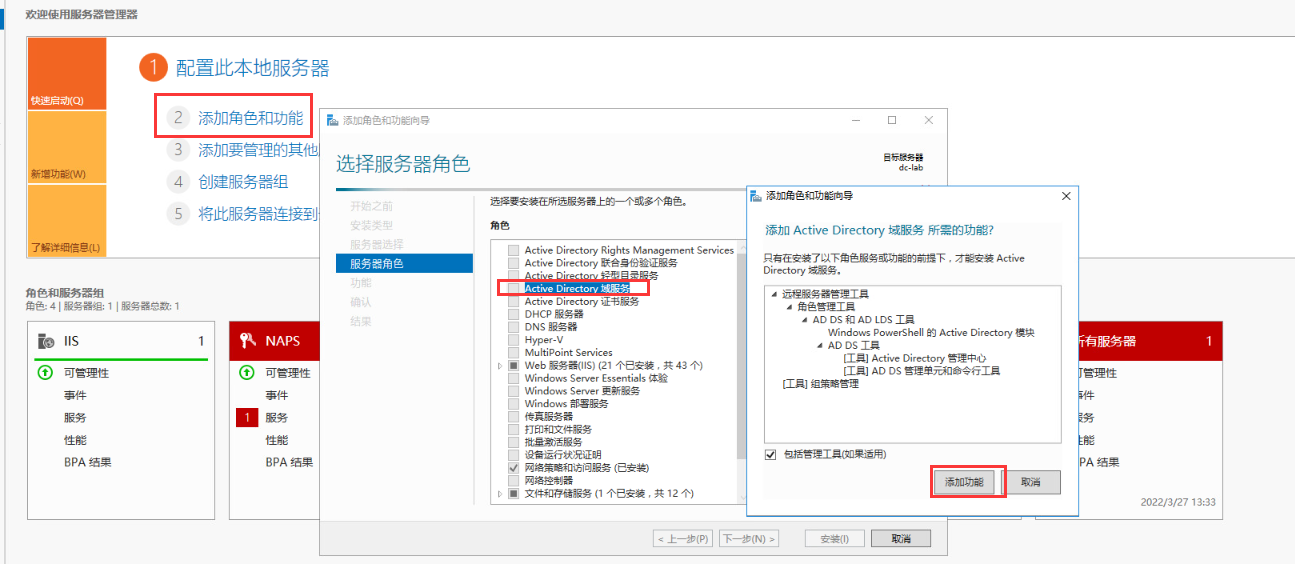
Task: Check the Active Directory Rights Management Services role
Action: pos(513,250)
